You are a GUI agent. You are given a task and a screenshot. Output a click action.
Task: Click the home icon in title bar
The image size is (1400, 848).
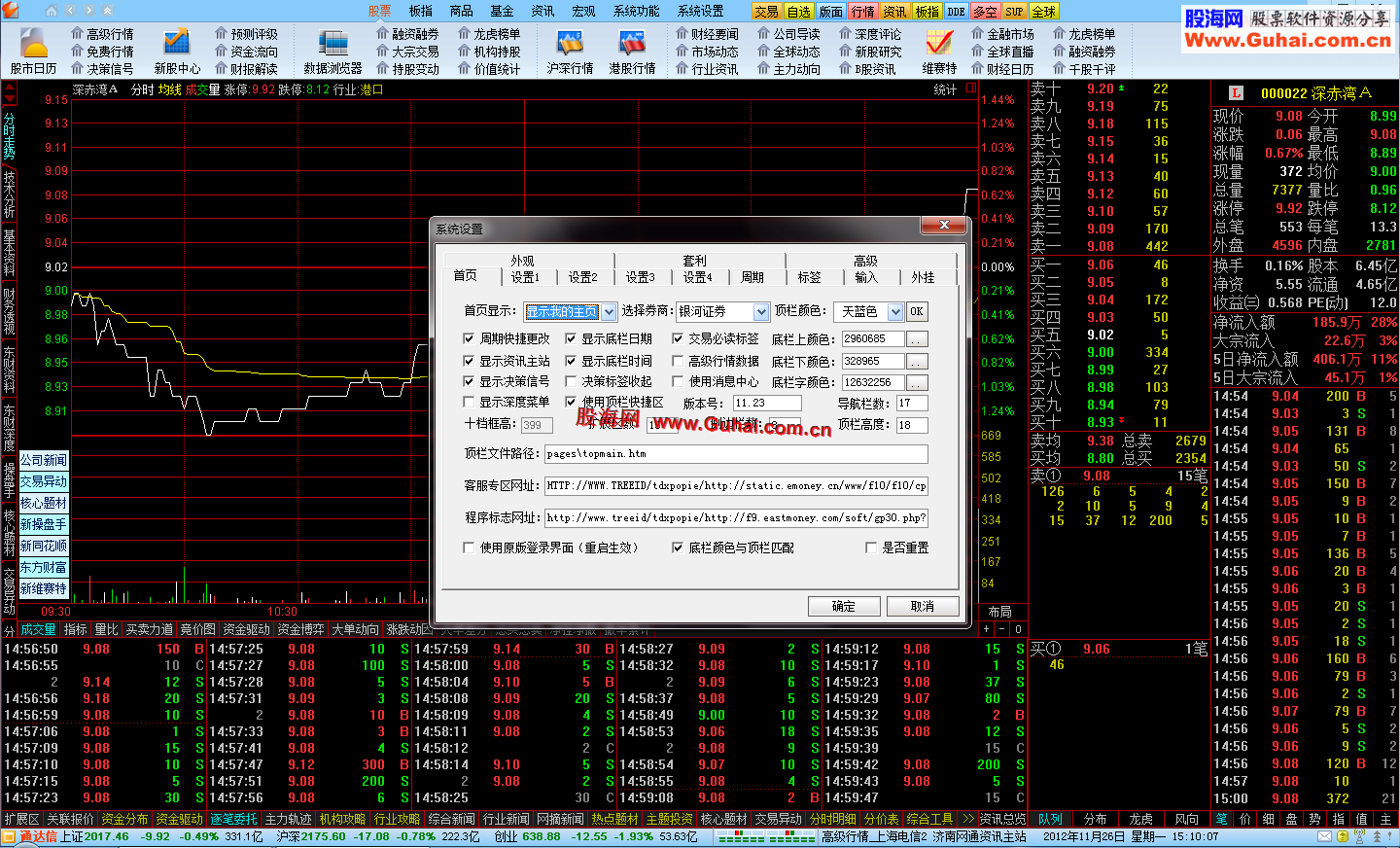pos(52,11)
